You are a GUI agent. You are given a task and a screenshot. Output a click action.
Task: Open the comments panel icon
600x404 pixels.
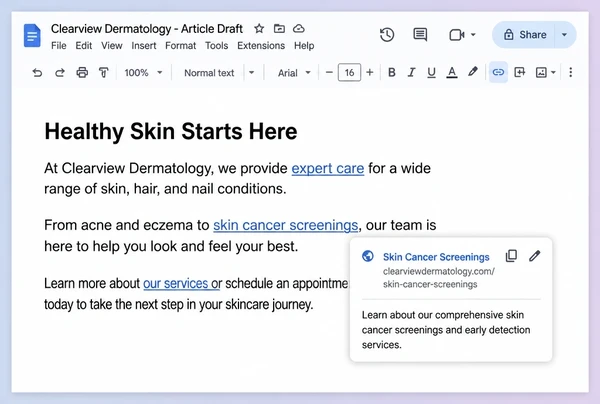420,35
